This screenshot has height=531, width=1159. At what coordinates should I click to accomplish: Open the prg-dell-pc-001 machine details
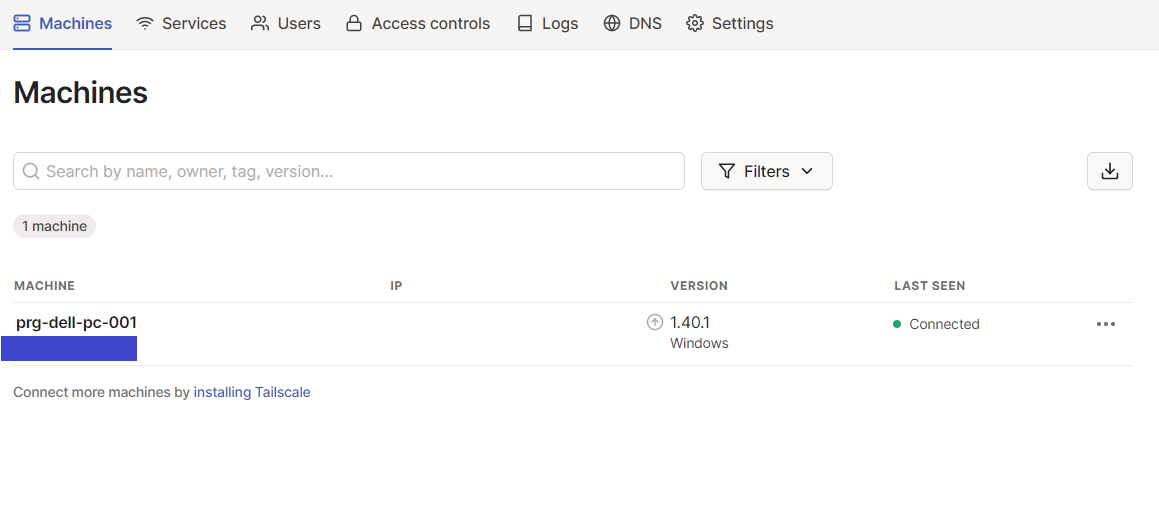click(76, 322)
